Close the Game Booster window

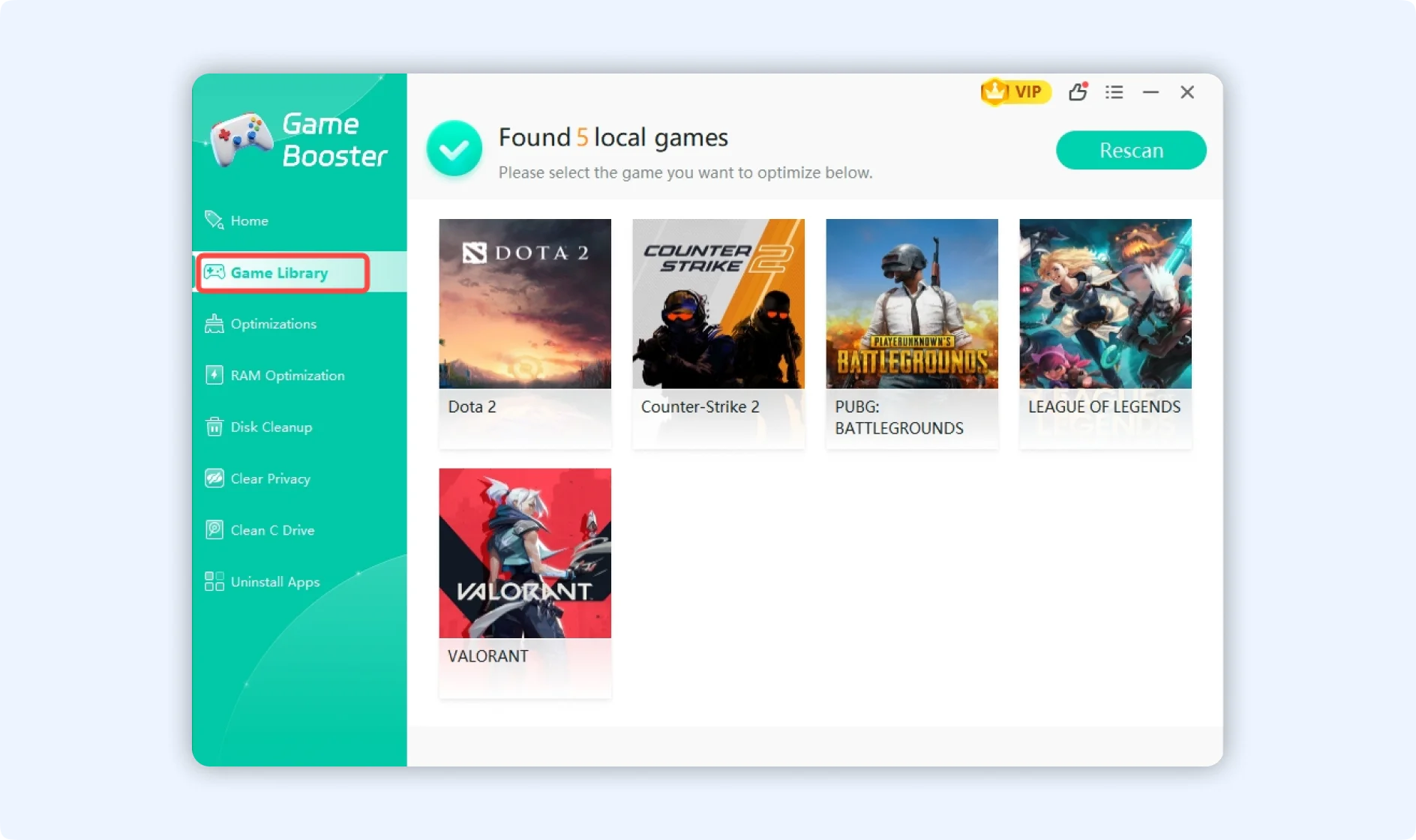1187,92
